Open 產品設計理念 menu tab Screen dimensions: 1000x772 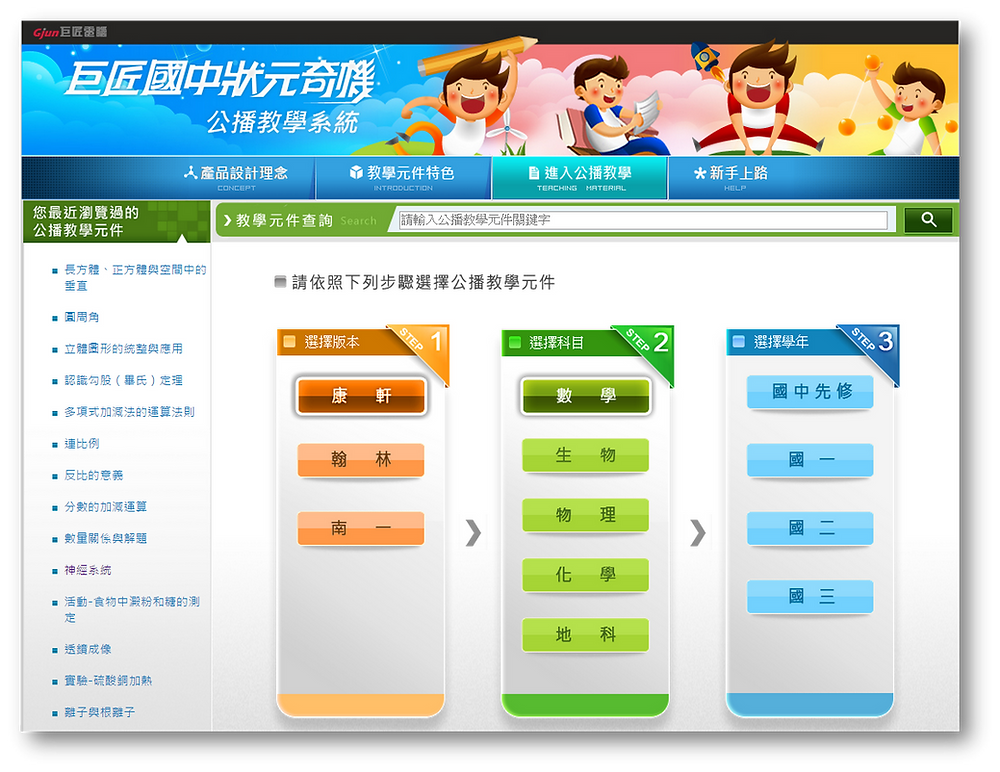coord(236,178)
